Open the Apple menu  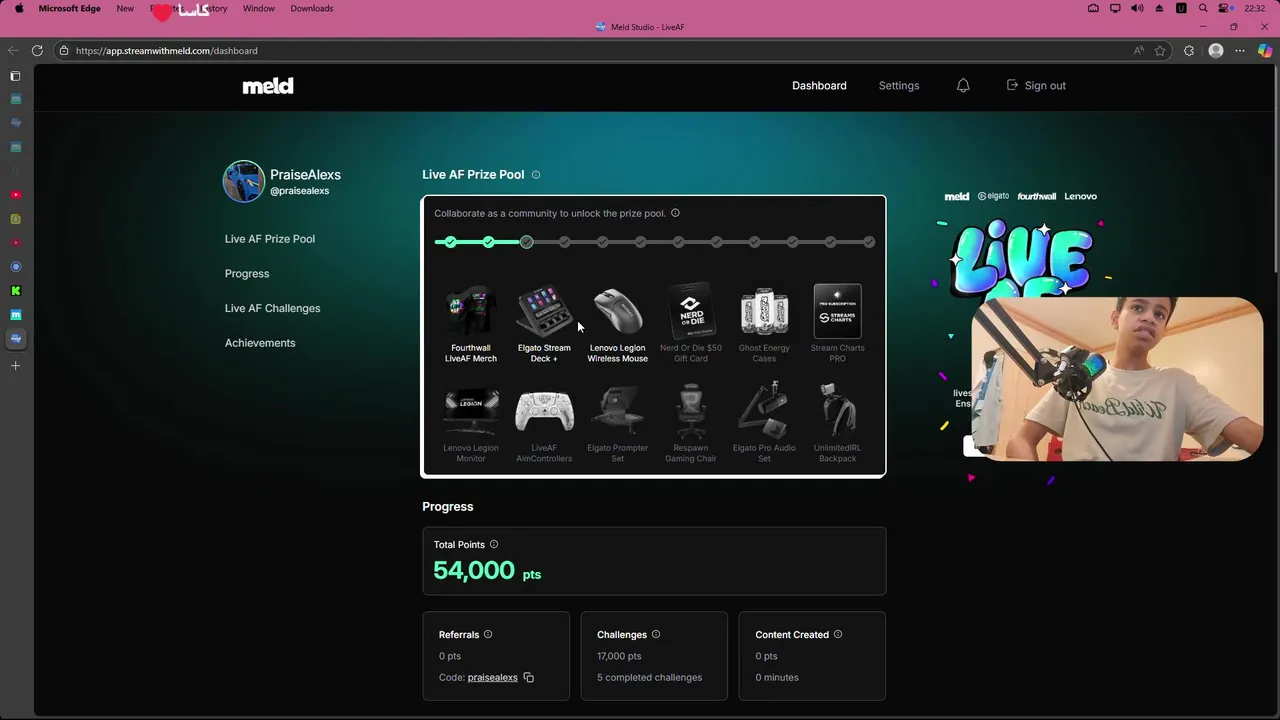pos(18,8)
